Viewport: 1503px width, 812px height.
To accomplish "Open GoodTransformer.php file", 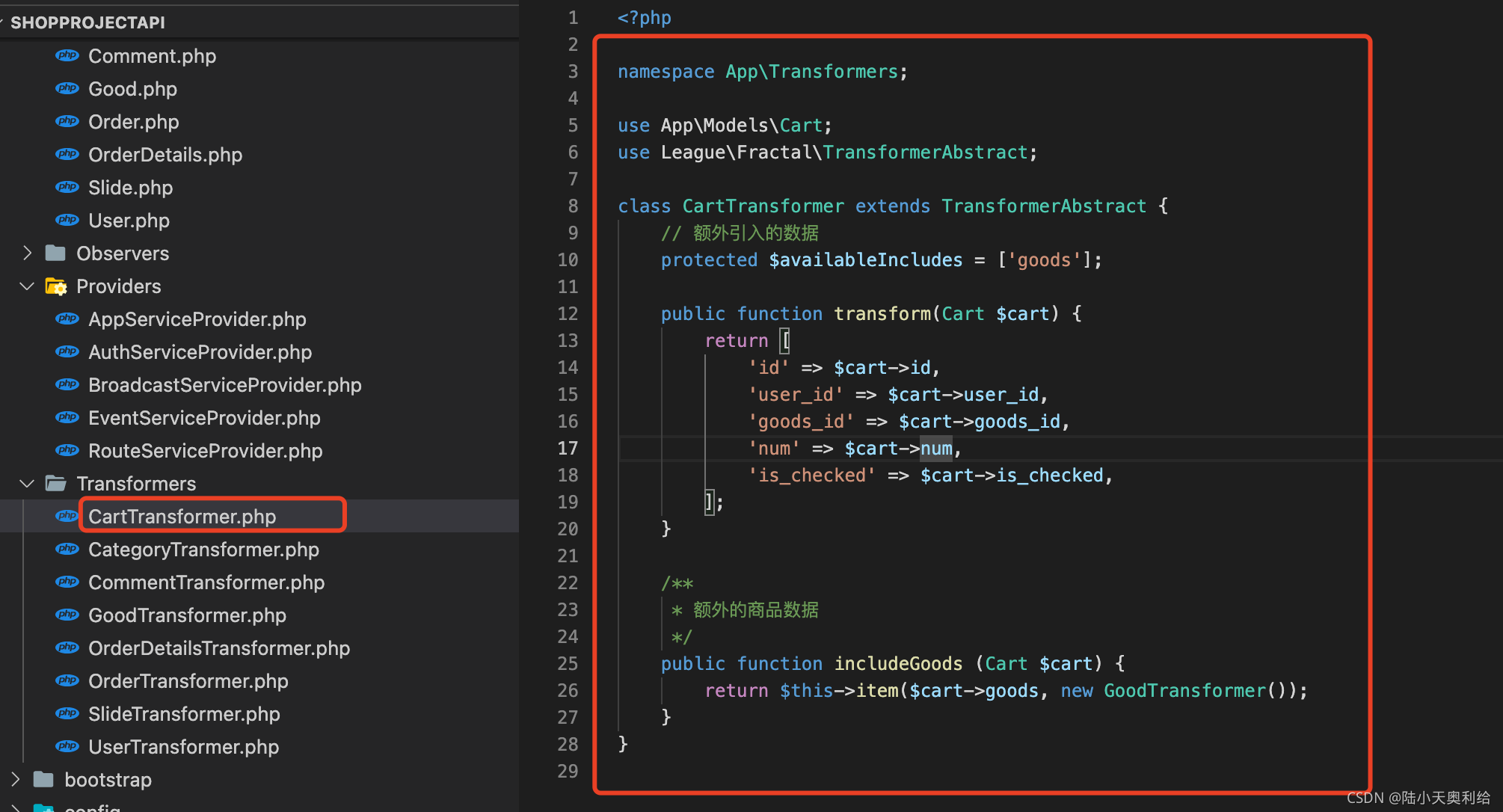I will (x=187, y=615).
